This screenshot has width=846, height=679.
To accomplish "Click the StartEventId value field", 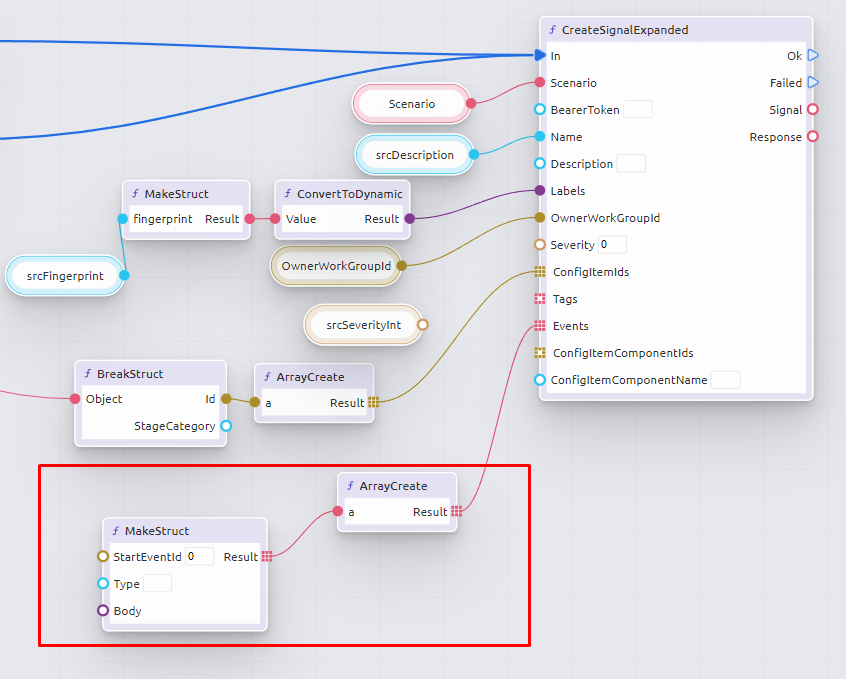I will click(x=199, y=557).
